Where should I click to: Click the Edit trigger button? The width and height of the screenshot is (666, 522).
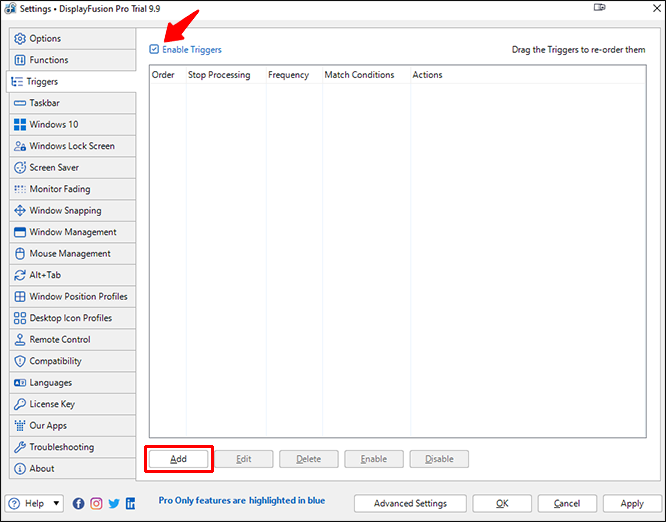[x=244, y=459]
